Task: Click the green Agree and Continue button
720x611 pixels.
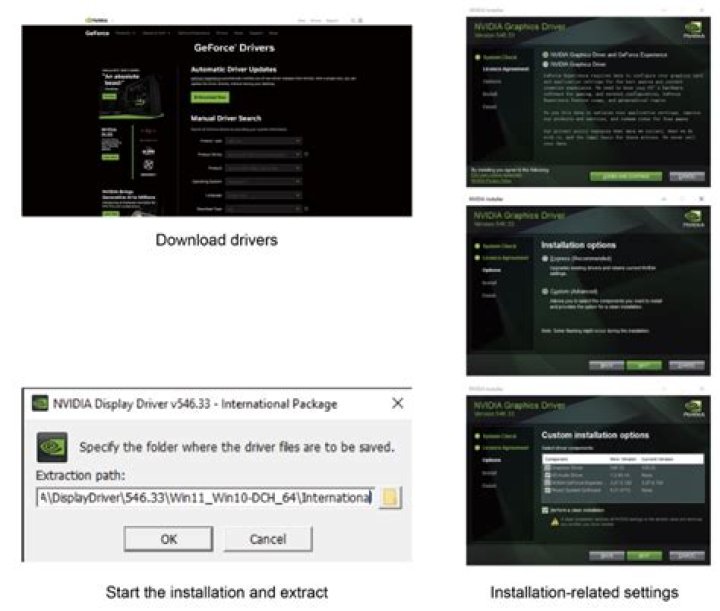Action: (626, 176)
